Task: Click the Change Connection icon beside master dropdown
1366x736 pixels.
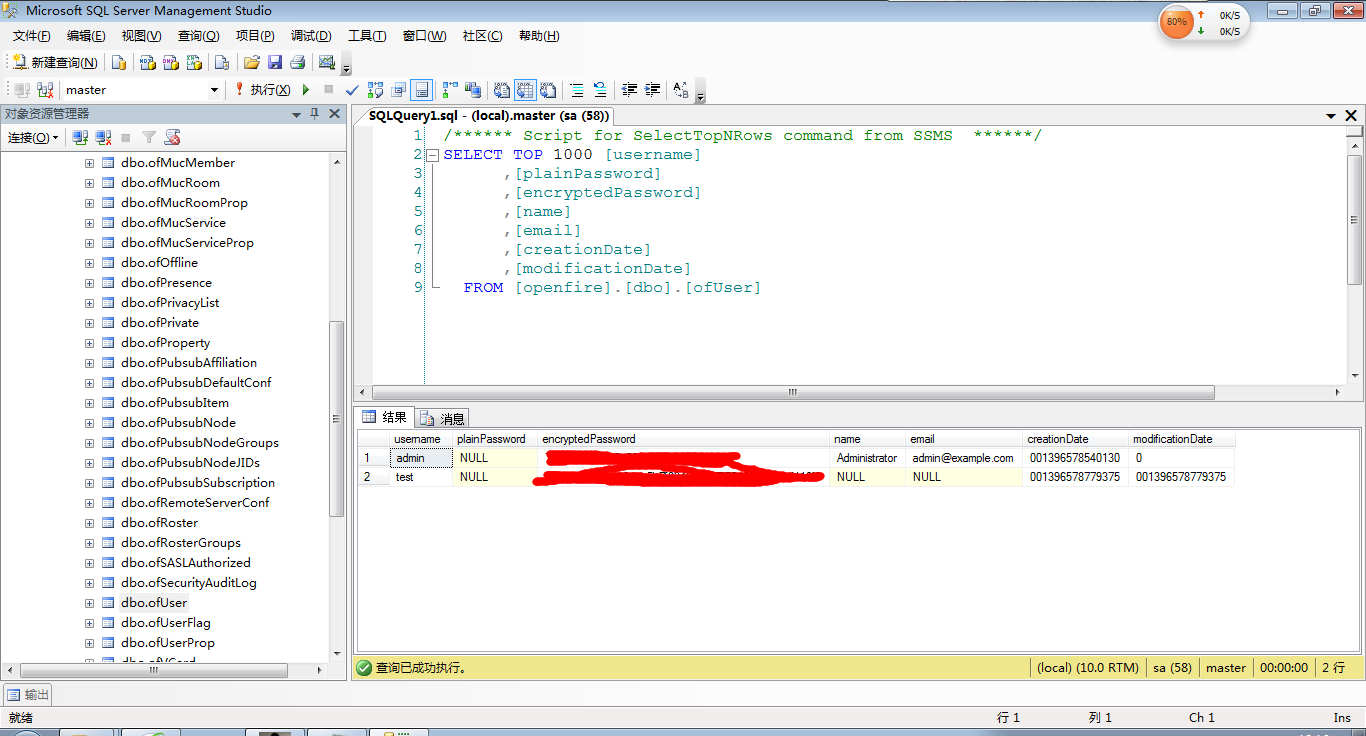Action: point(45,90)
